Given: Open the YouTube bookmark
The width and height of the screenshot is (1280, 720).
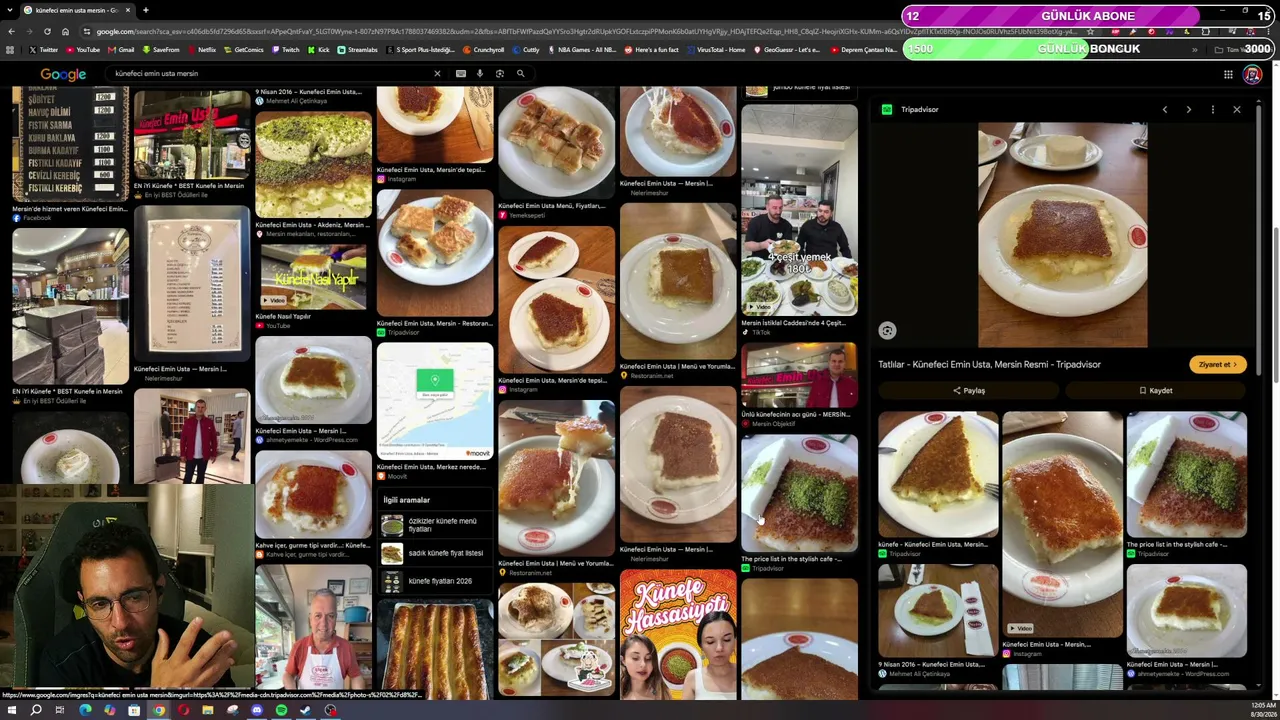Looking at the screenshot, I should pyautogui.click(x=83, y=50).
